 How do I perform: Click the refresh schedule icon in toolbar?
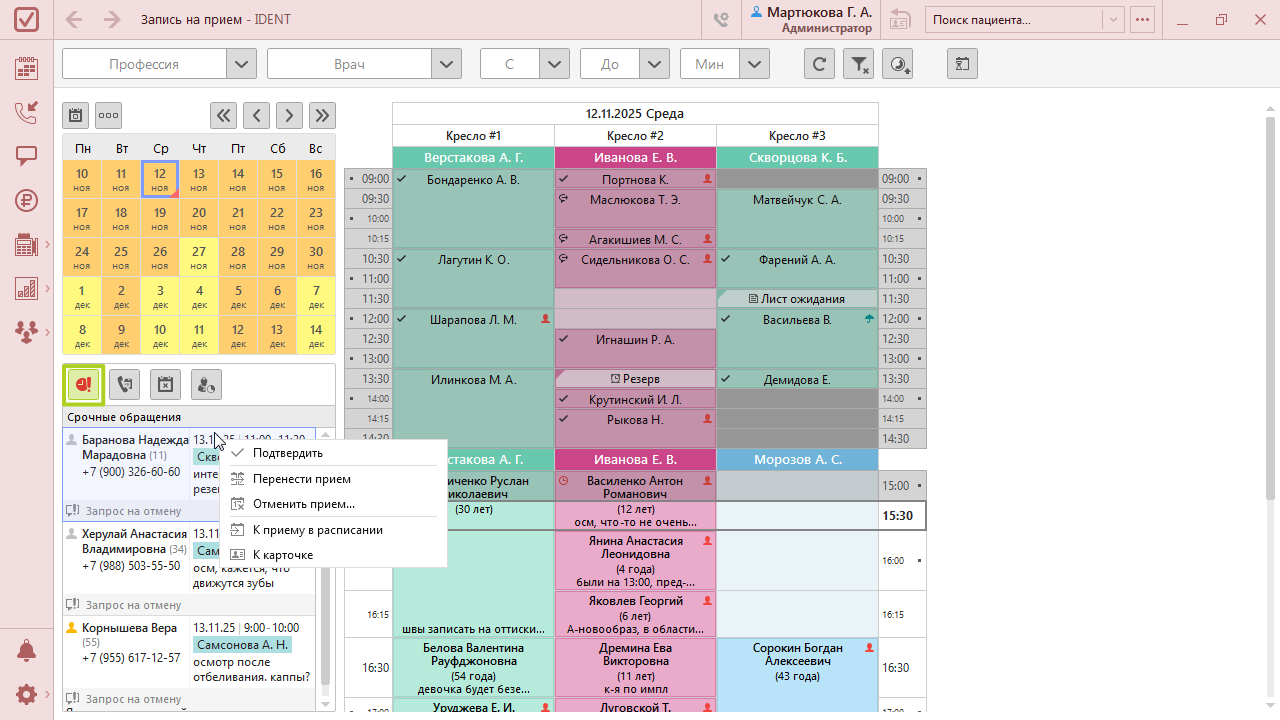tap(819, 64)
